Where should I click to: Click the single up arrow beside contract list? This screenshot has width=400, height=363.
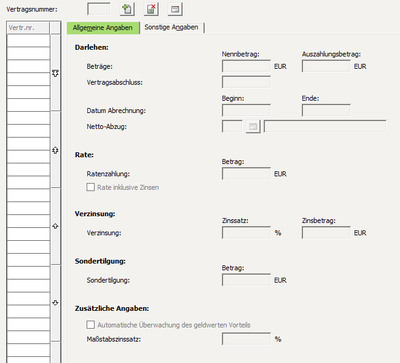pos(55,226)
